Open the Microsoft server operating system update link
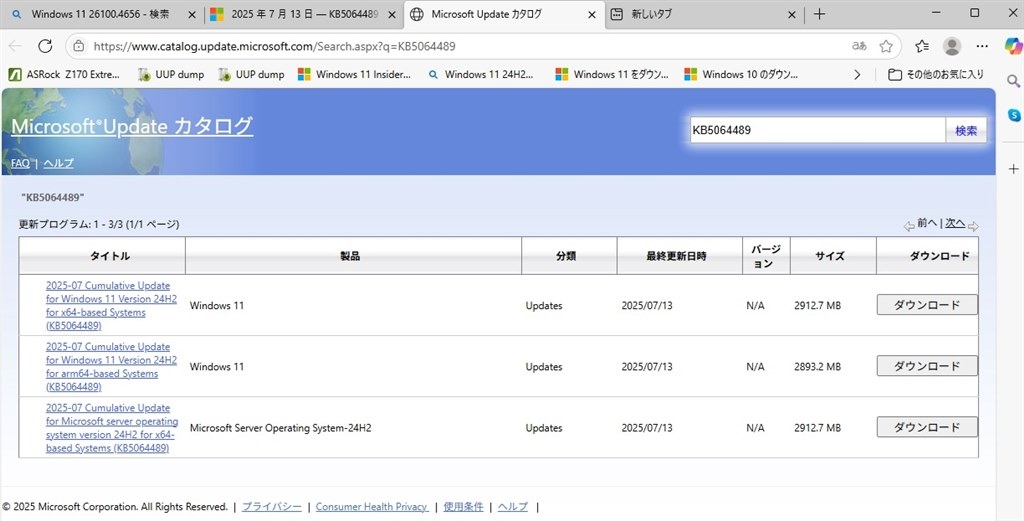This screenshot has height=521, width=1024. pyautogui.click(x=112, y=428)
